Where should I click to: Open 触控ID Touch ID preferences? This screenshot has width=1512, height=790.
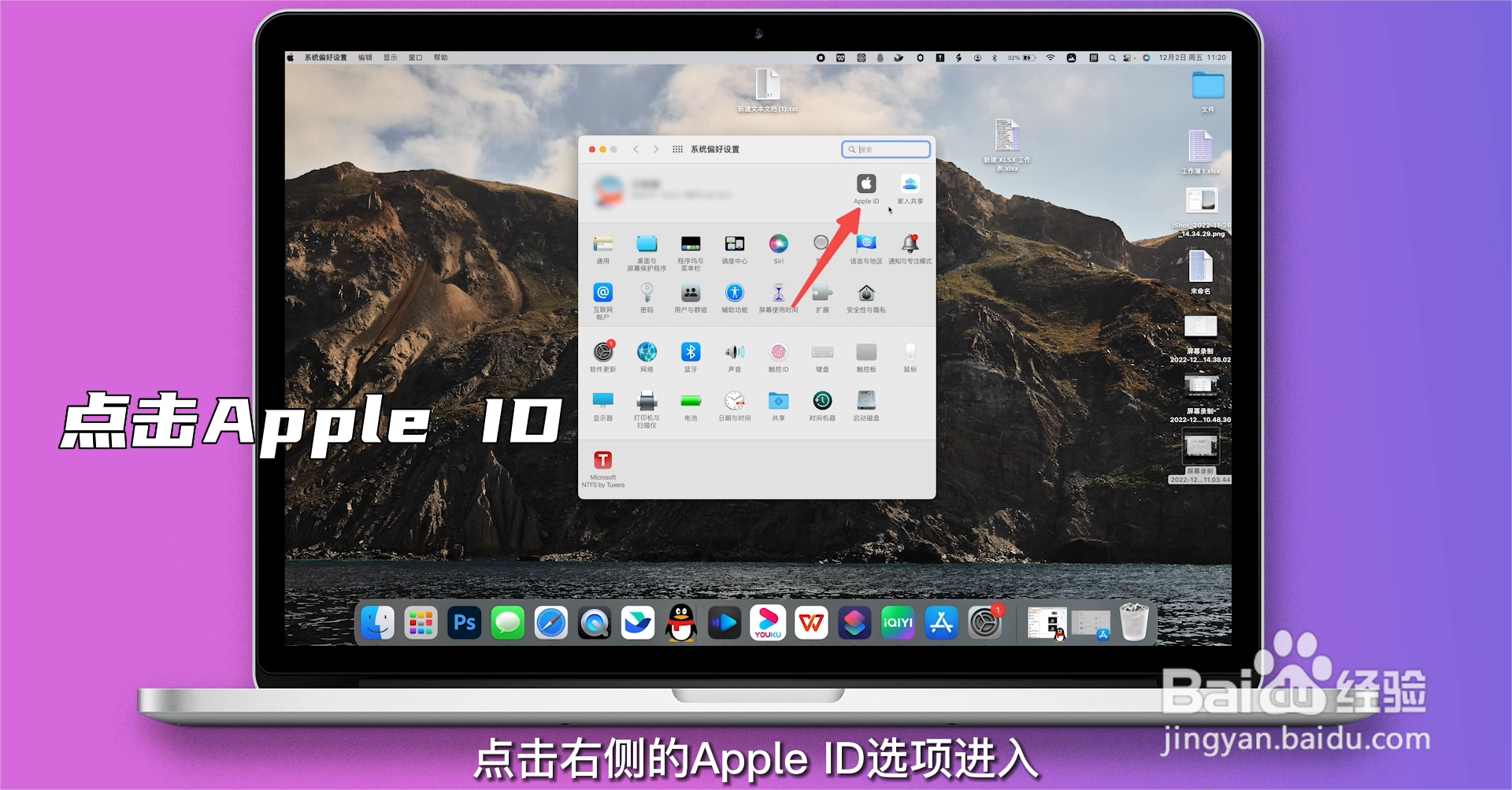[x=779, y=353]
